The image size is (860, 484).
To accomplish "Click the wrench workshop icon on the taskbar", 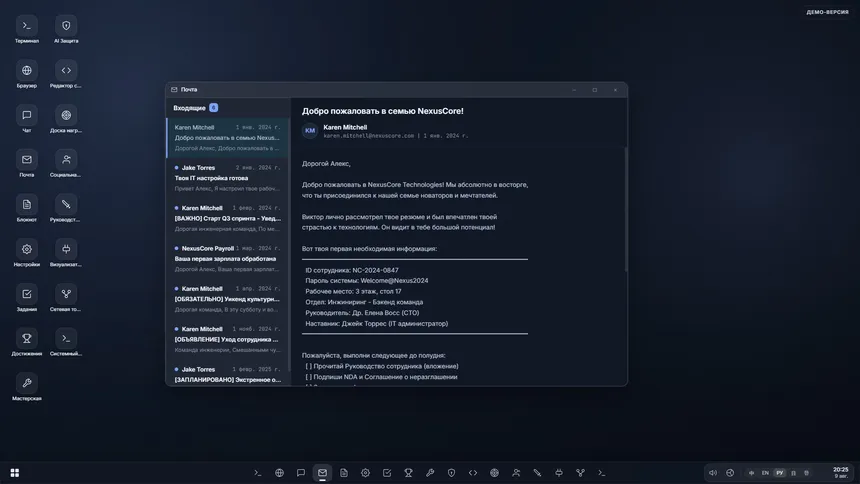I will [430, 472].
